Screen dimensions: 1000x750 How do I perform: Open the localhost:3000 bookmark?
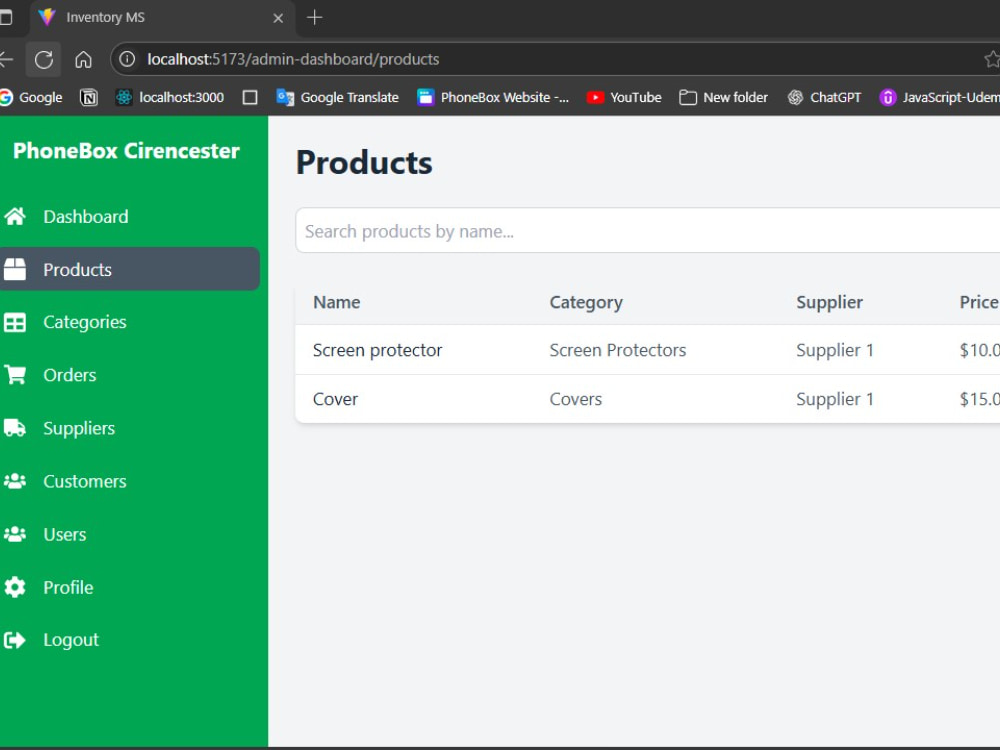coord(170,98)
